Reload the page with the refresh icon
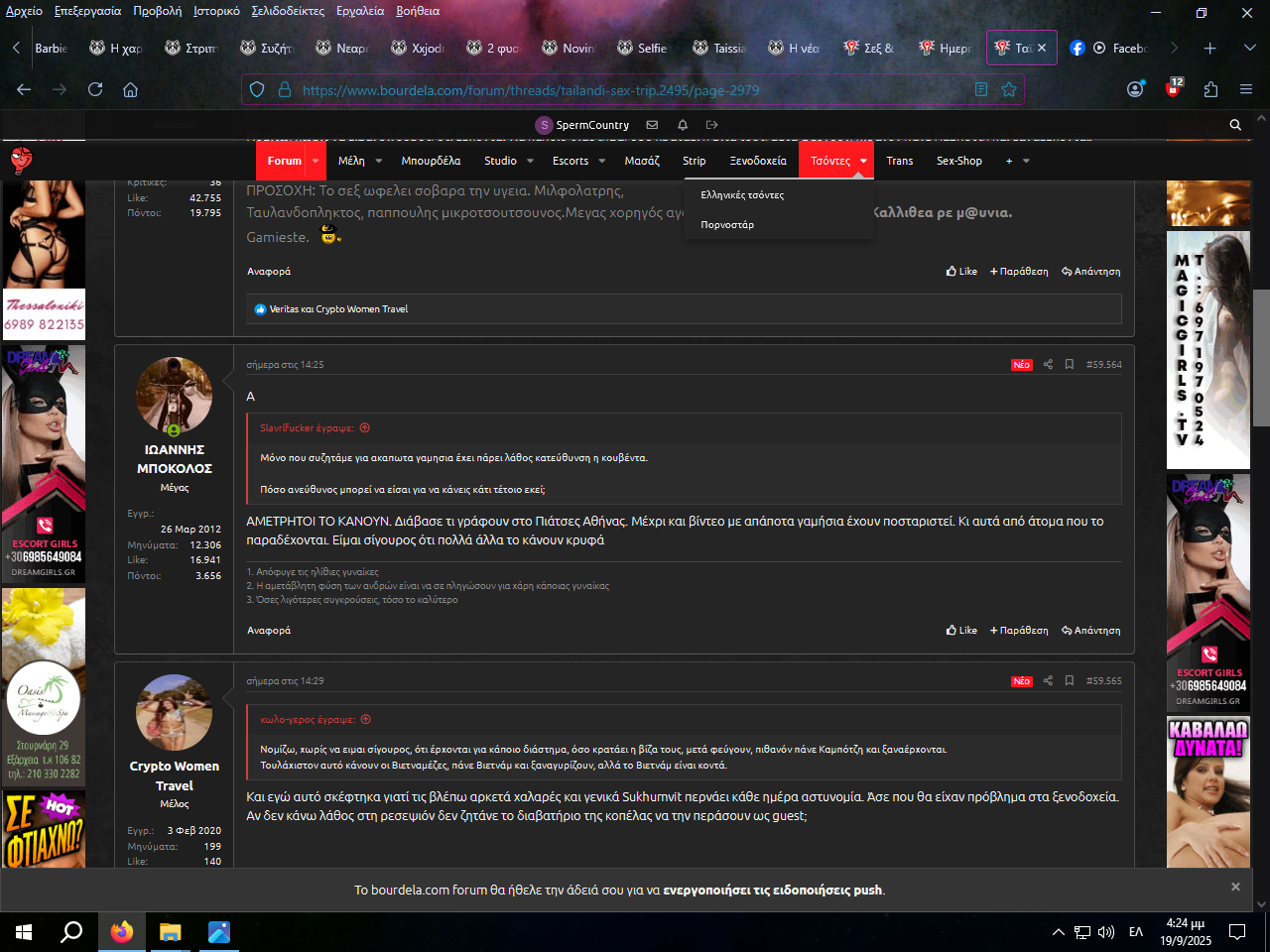This screenshot has width=1270, height=952. [95, 89]
